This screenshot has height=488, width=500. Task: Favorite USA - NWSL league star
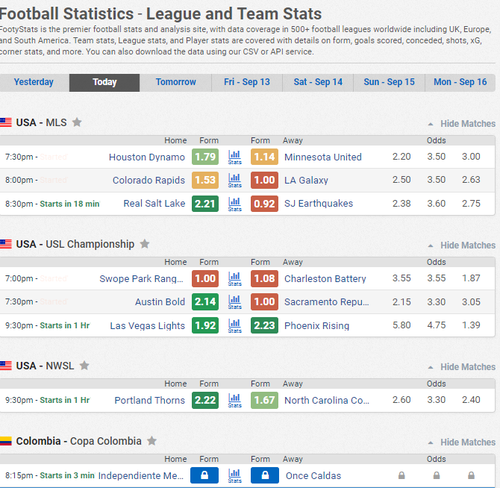[x=84, y=366]
